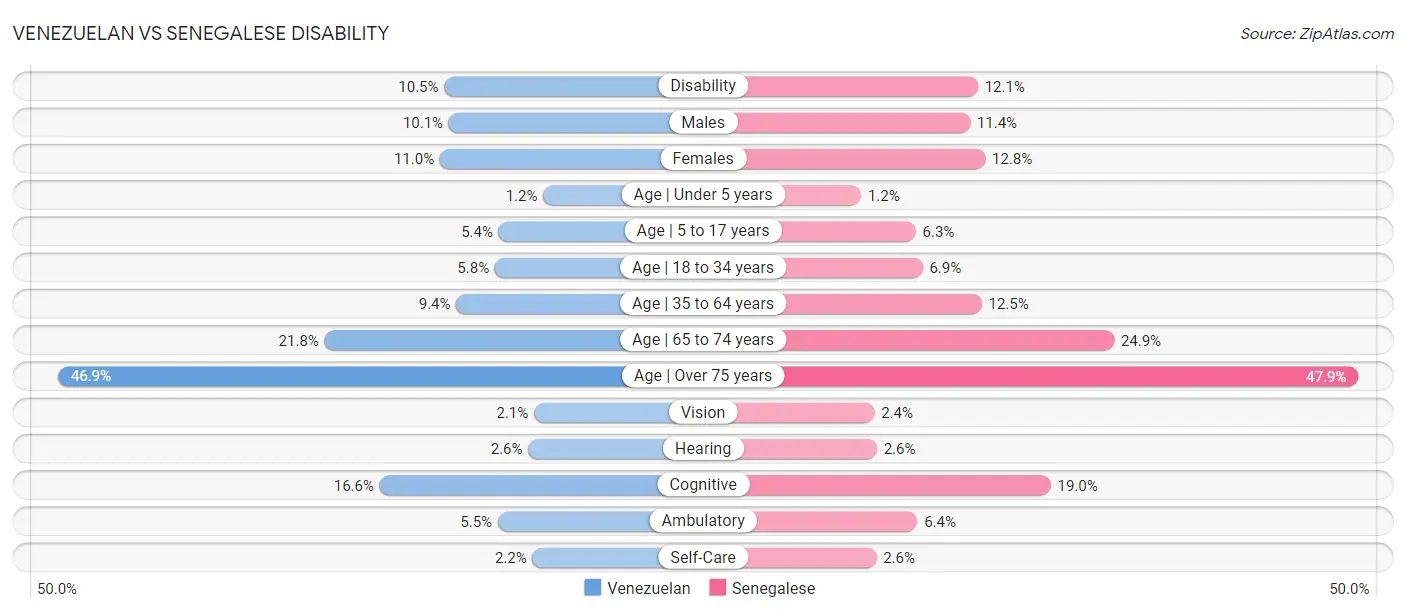Click the Senegalese pink legend swatch
The image size is (1406, 612).
(x=717, y=588)
